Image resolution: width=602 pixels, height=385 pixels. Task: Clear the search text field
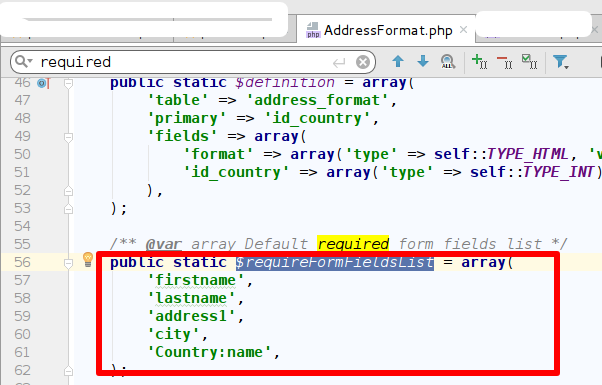(x=362, y=62)
